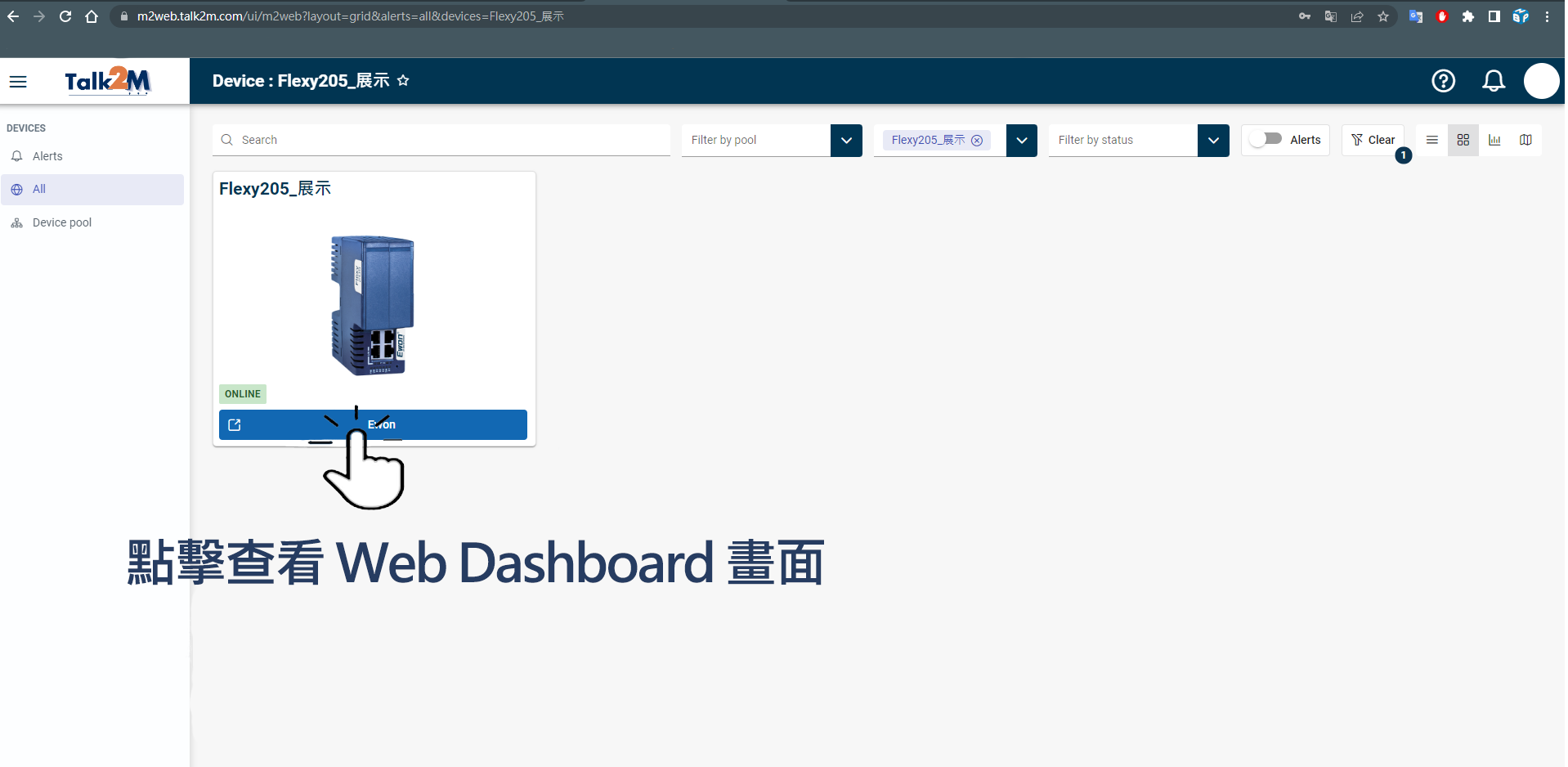This screenshot has width=1568, height=767.
Task: Click the browser address bar URL
Action: [351, 16]
